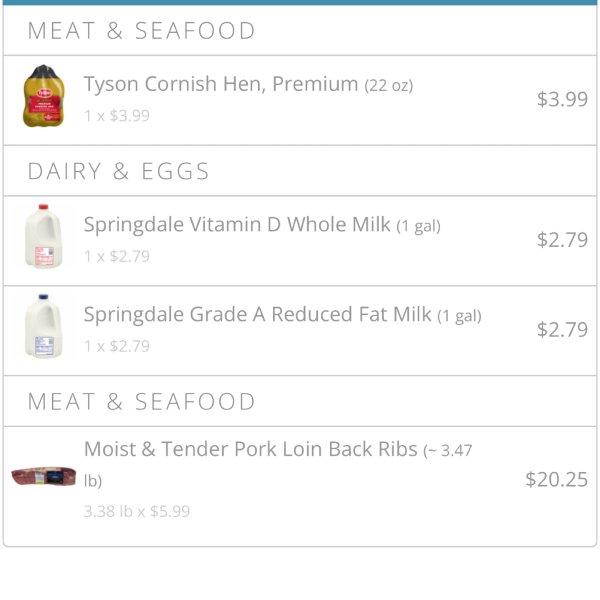Click the $2.79 total for Reduced Fat Milk
This screenshot has height=600, width=600.
[x=562, y=329]
